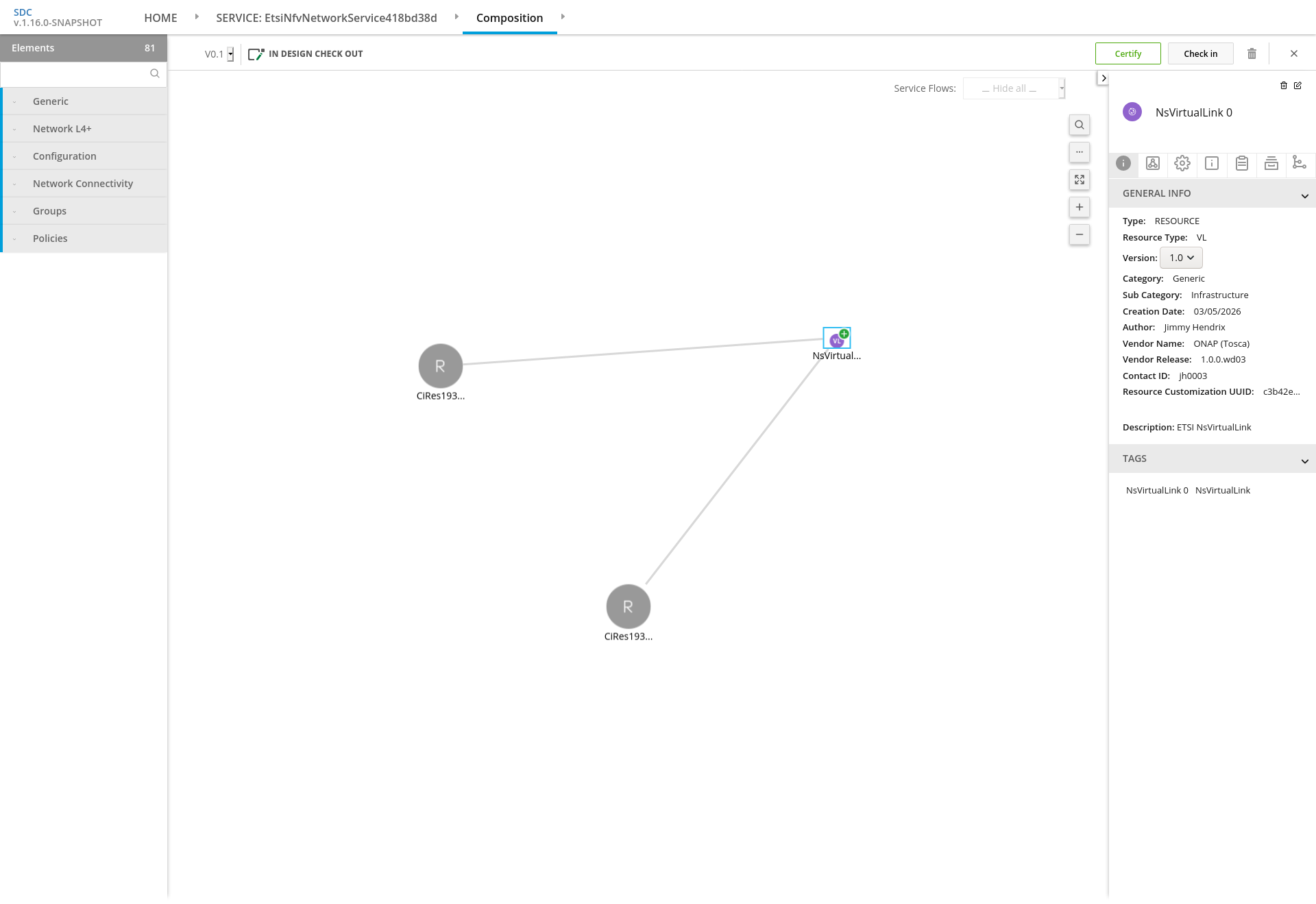Collapse the right details panel arrow
This screenshot has height=904, width=1316.
[x=1103, y=78]
